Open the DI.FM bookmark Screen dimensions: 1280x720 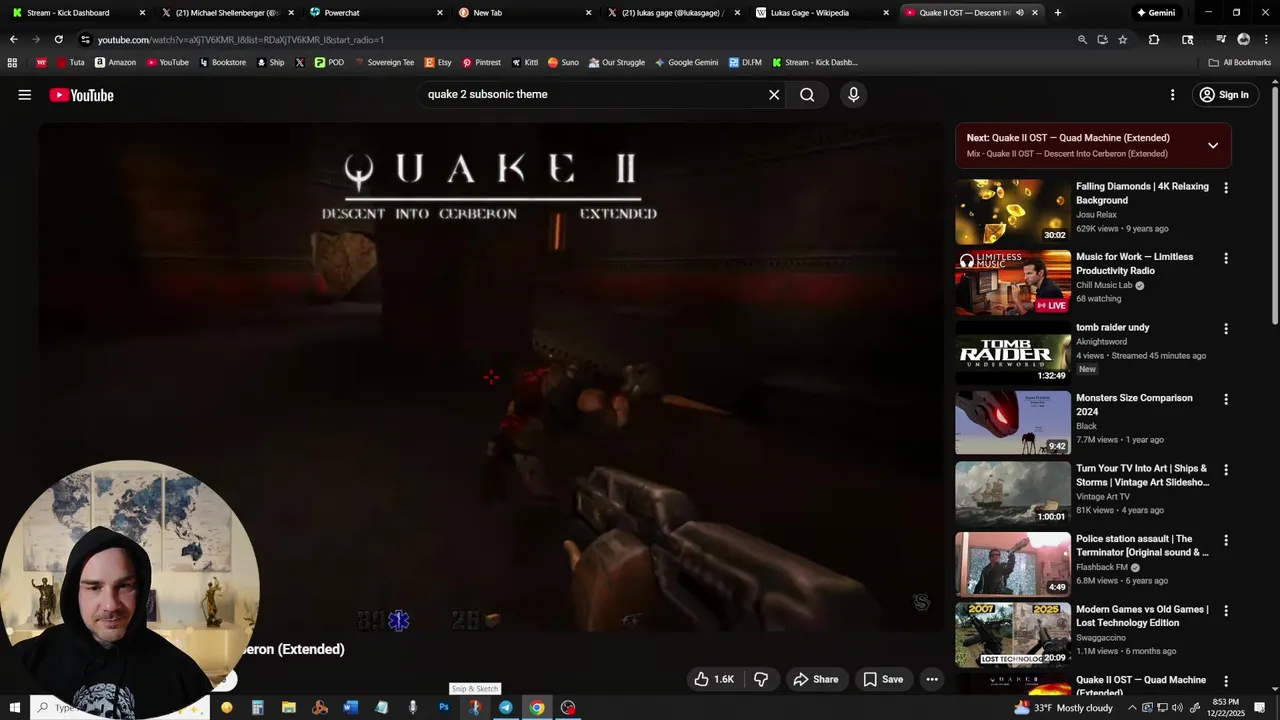[745, 62]
